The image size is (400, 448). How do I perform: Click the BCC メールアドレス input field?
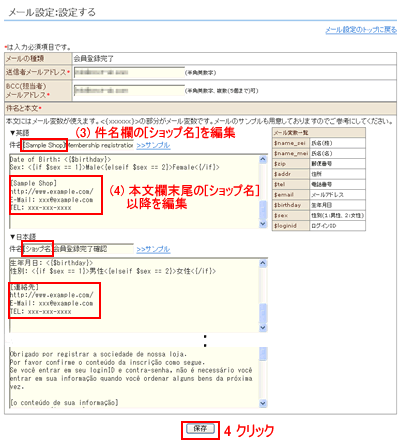(129, 91)
